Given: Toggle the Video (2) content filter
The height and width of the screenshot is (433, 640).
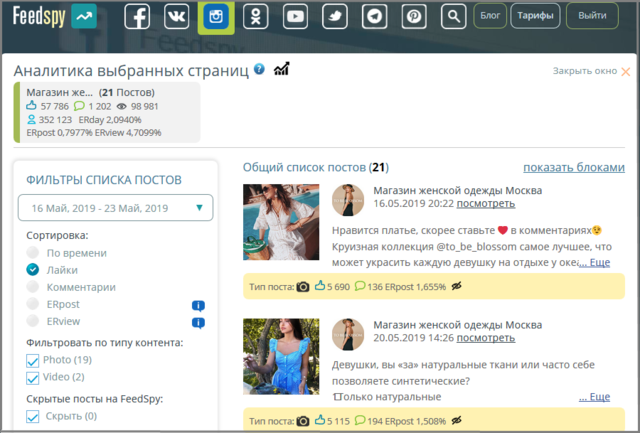Looking at the screenshot, I should [x=33, y=377].
